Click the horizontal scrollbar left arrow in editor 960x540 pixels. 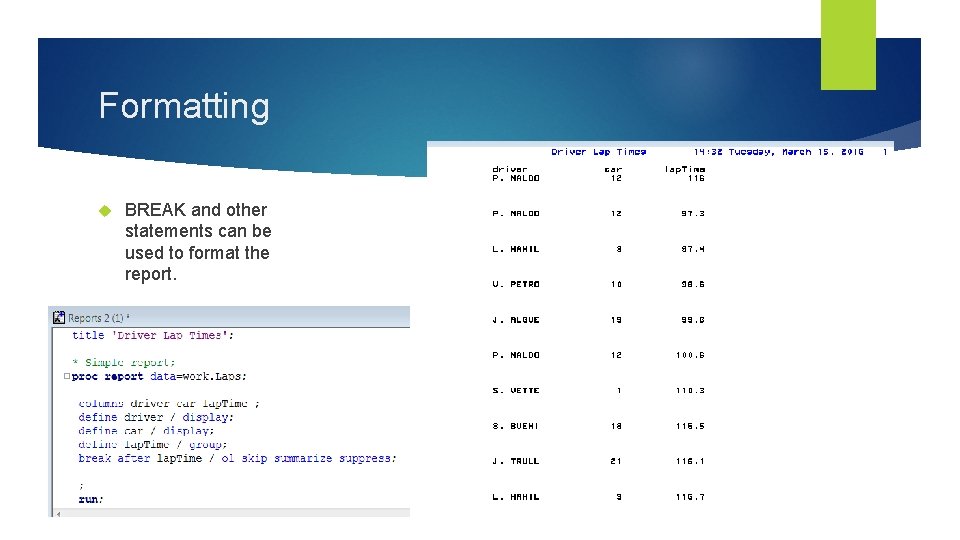(58, 514)
